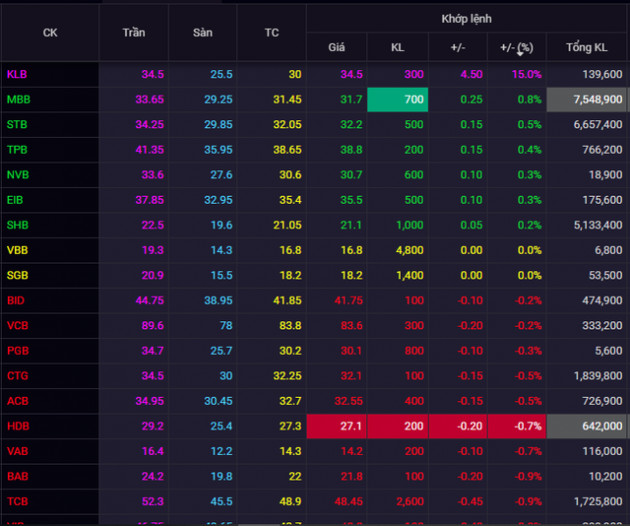630x526 pixels.
Task: Select the NVB stock symbol
Action: [18, 175]
